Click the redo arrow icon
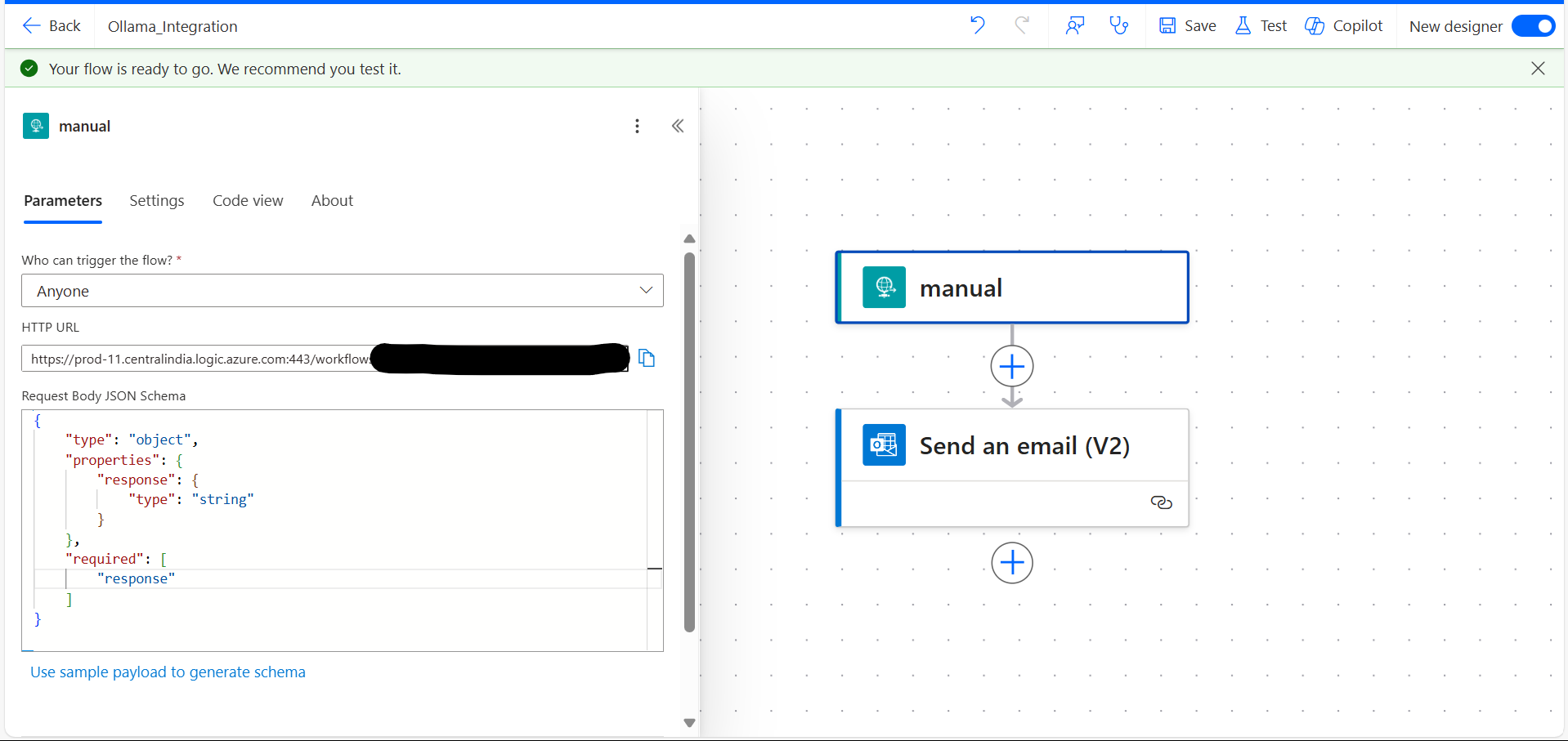 point(1021,25)
